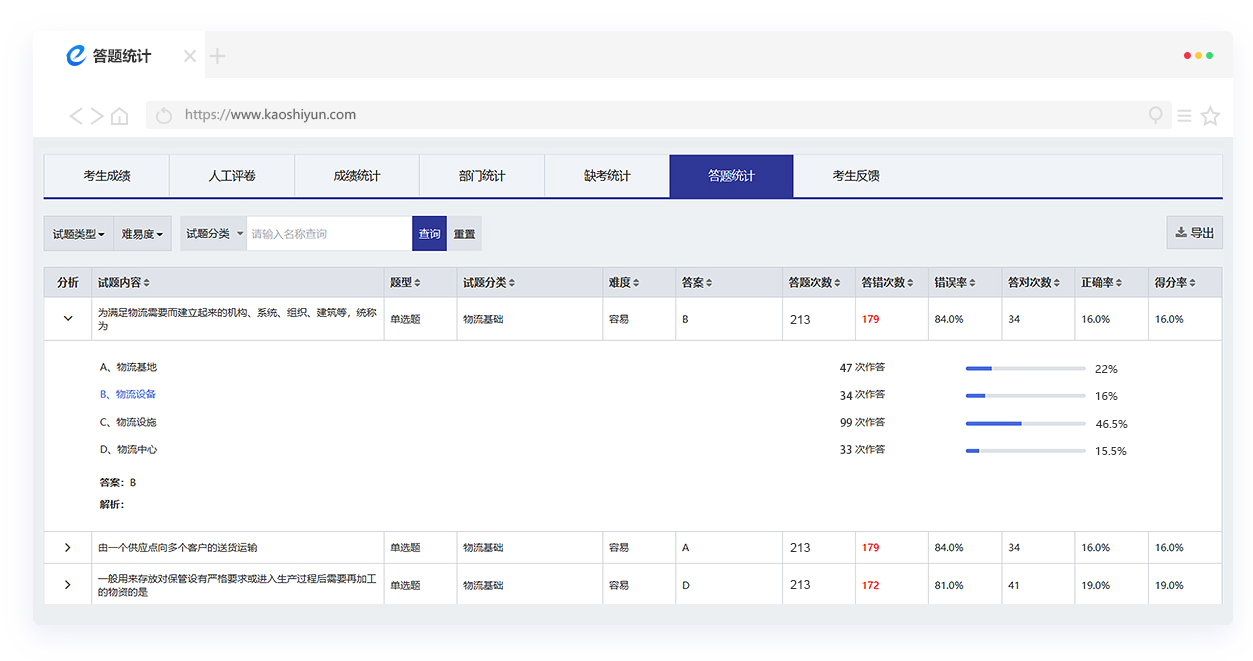Click the 查询 search button
Viewport: 1253px width, 661px height.
coord(429,234)
